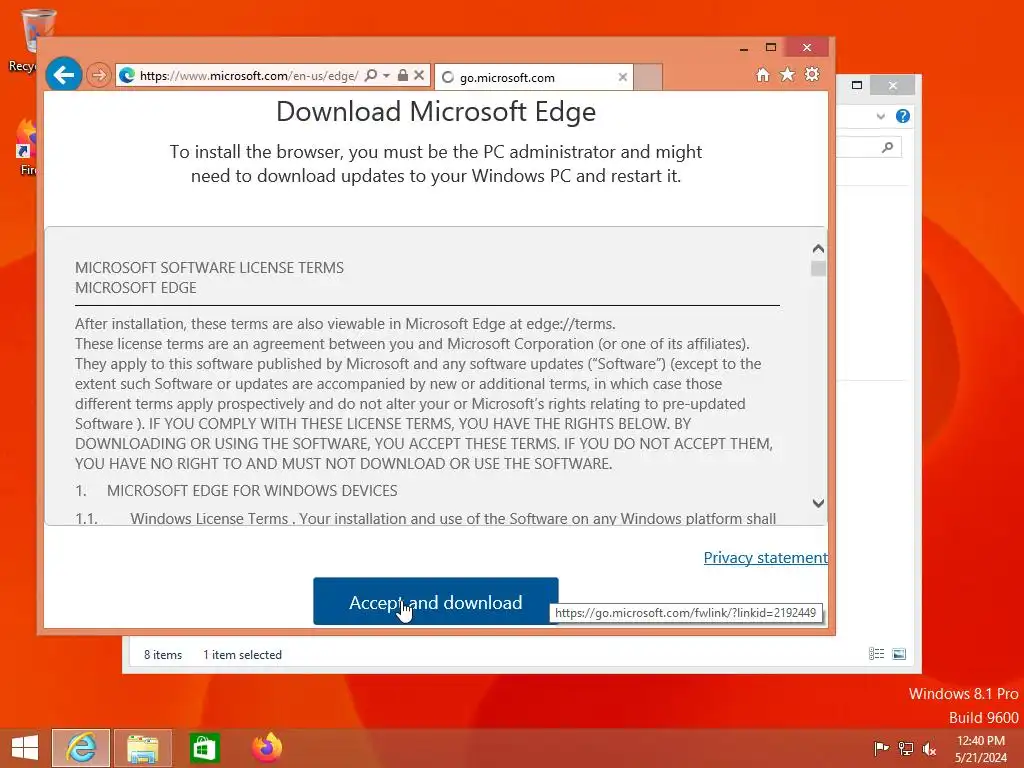Viewport: 1024px width, 768px height.
Task: Open the Tools gear menu
Action: coord(812,74)
